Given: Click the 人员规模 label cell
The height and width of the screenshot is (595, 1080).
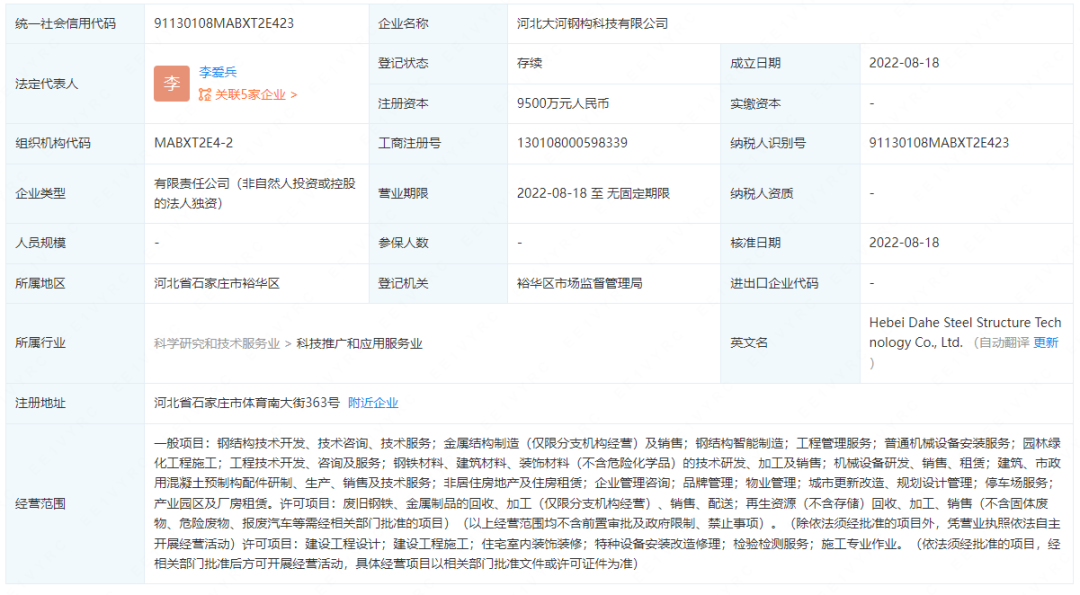Looking at the screenshot, I should (x=75, y=243).
